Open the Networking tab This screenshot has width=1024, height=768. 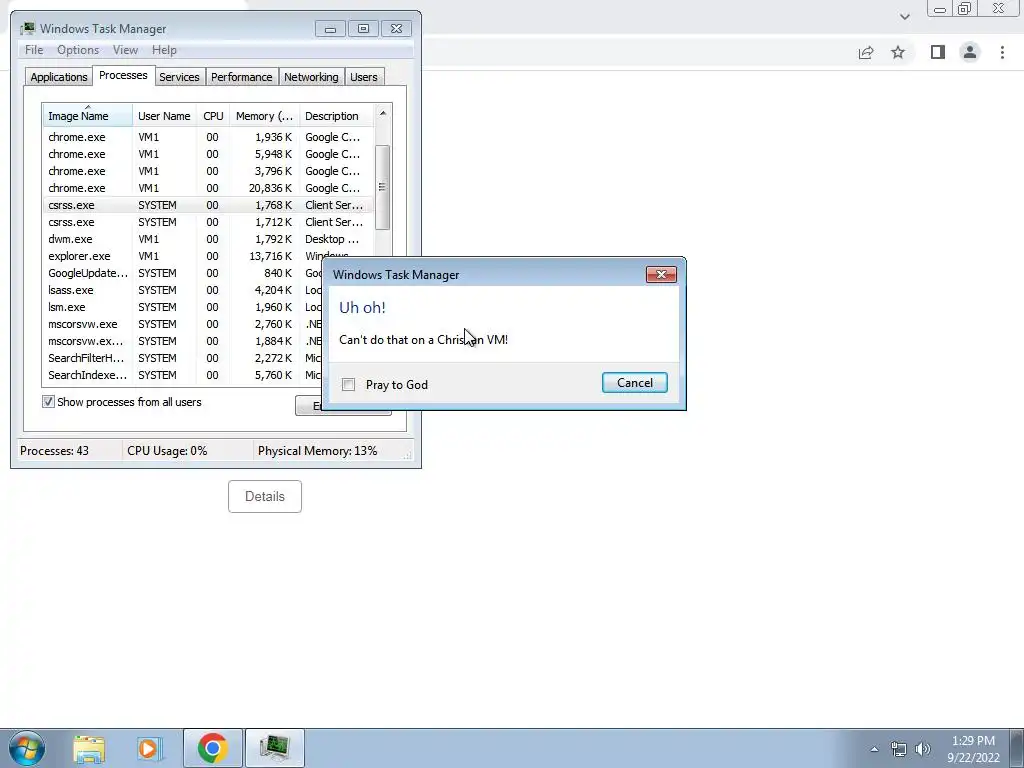click(x=311, y=77)
